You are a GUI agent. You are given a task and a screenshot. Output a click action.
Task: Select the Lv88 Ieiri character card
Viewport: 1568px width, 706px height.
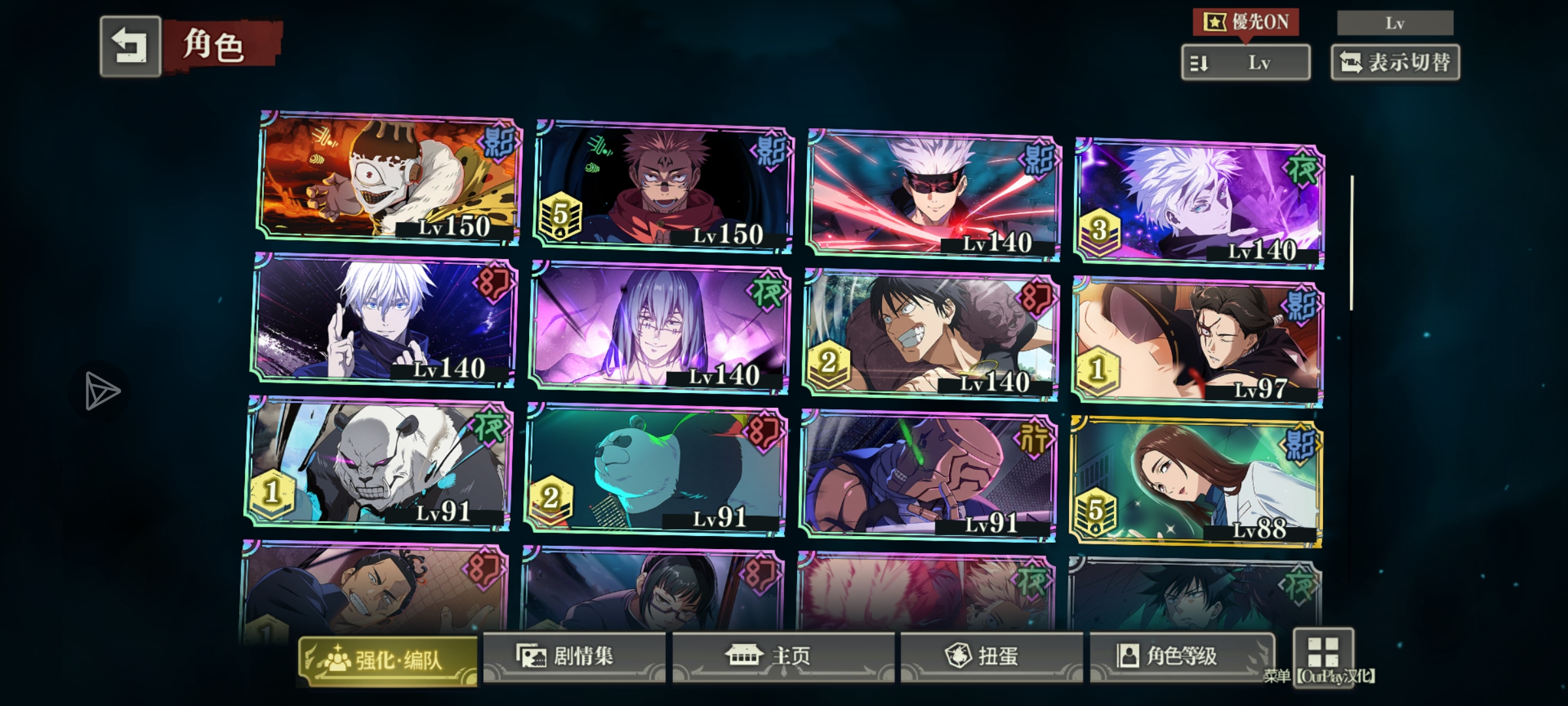pyautogui.click(x=1196, y=482)
